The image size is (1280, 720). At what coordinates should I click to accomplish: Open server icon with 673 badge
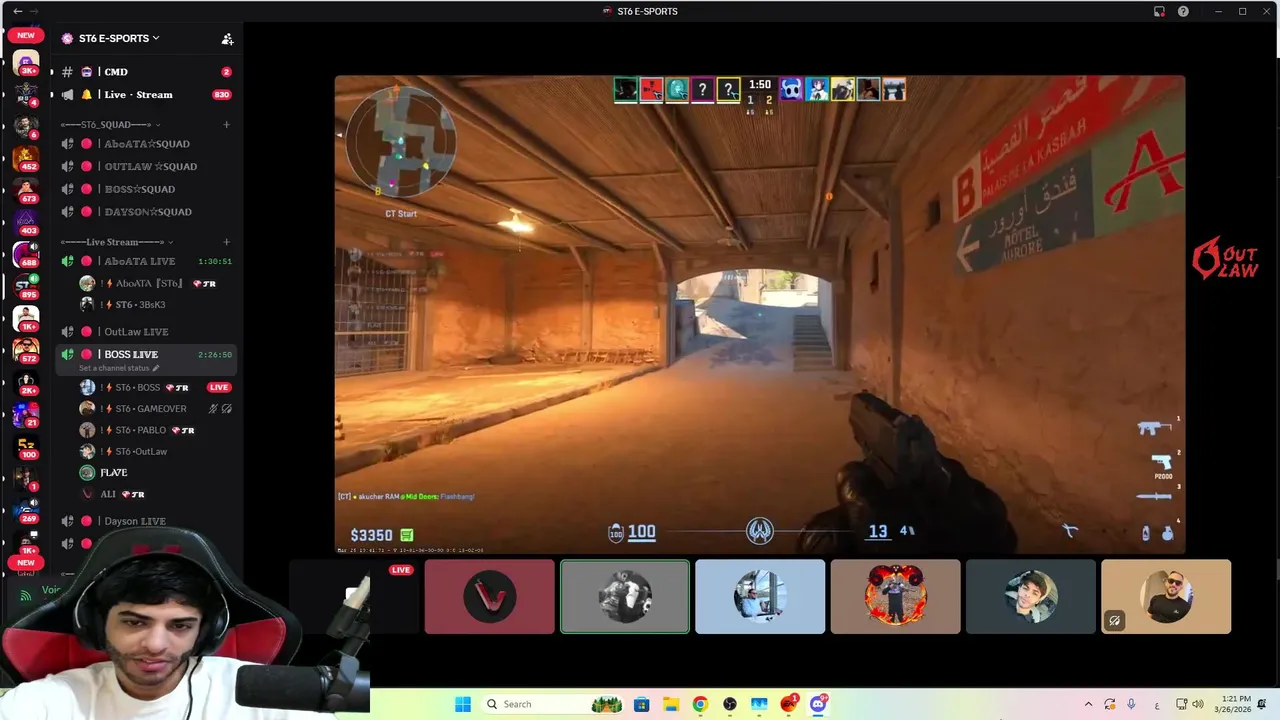click(x=25, y=190)
